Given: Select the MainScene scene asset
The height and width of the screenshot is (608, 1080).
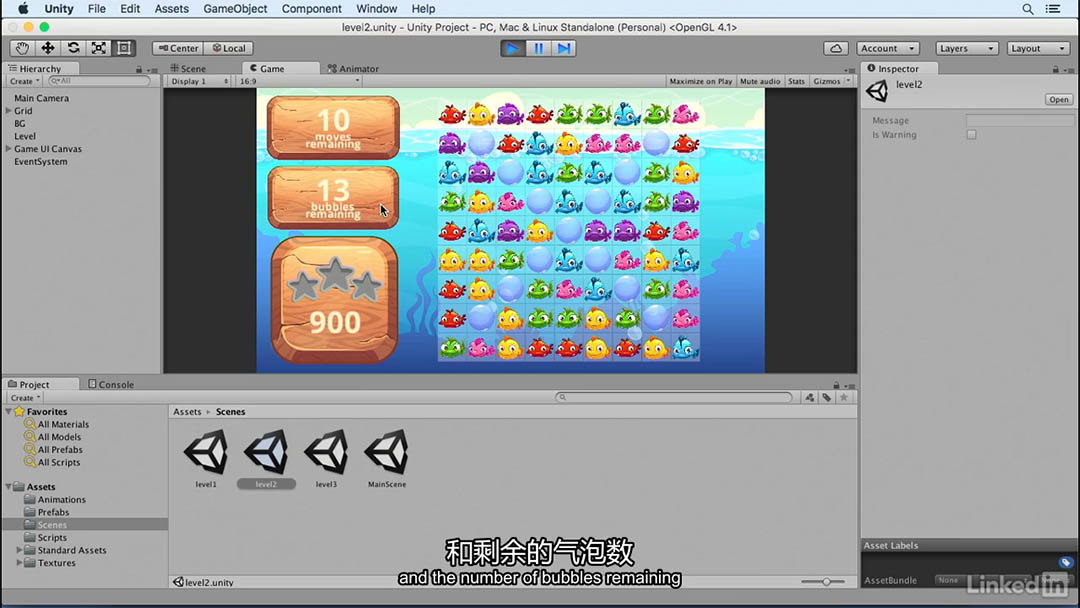Looking at the screenshot, I should point(387,458).
